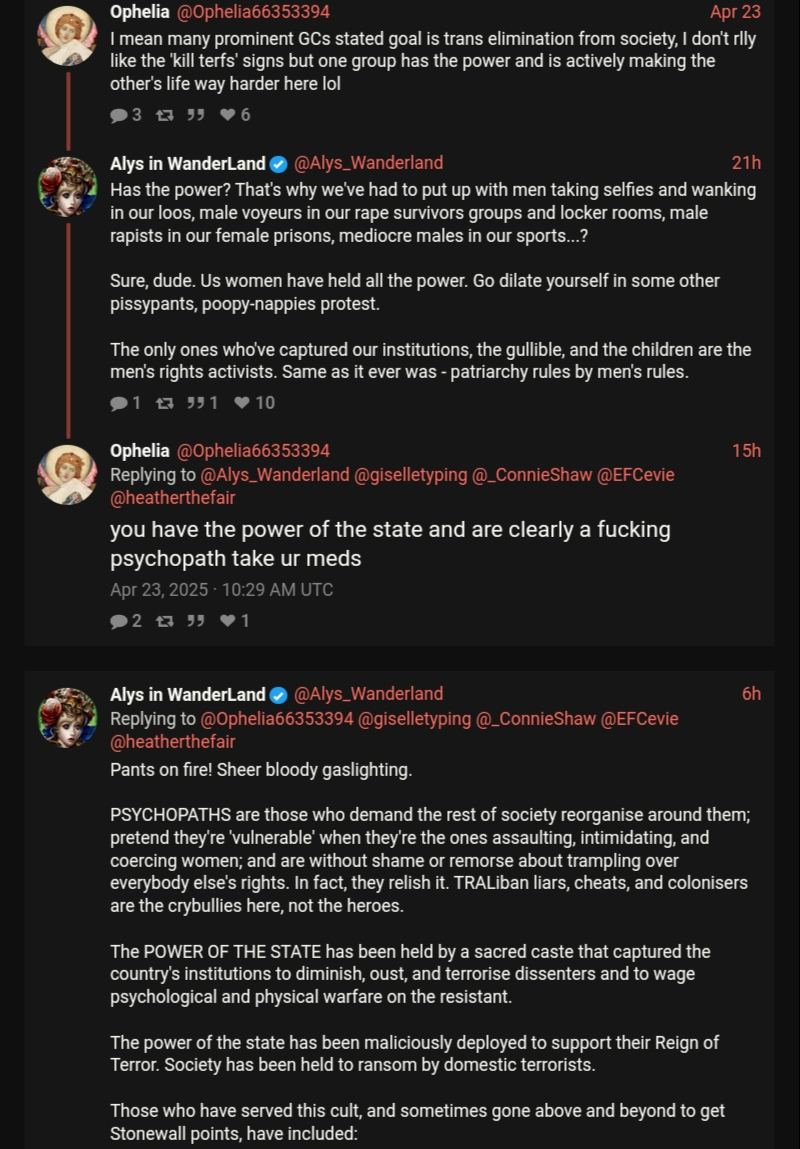Click Alys's avatar on the 6h post
This screenshot has width=800, height=1149.
click(67, 716)
